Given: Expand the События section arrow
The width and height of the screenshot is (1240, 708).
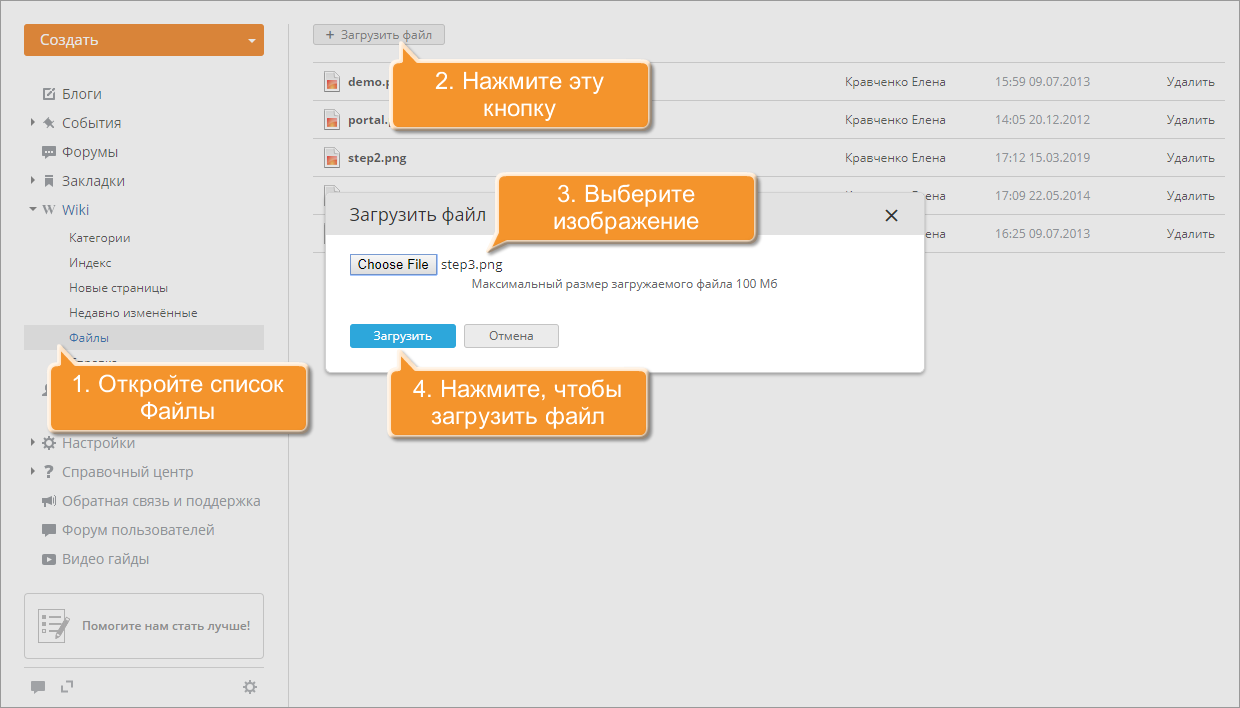Looking at the screenshot, I should 33,123.
